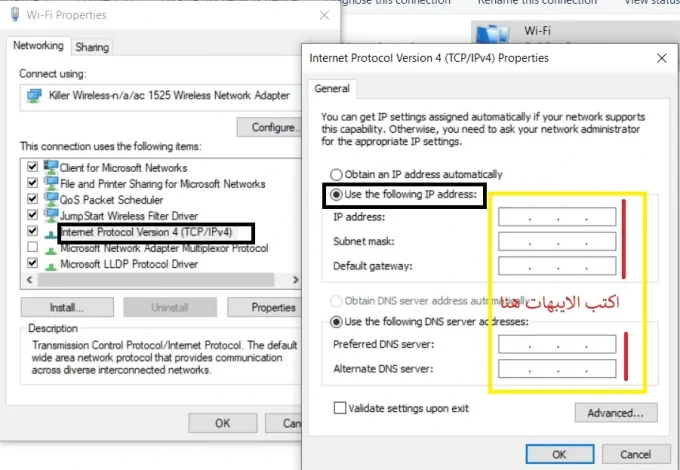Screen dimensions: 680x470
Task: Select Obtain an IP address automatically
Action: tap(336, 173)
